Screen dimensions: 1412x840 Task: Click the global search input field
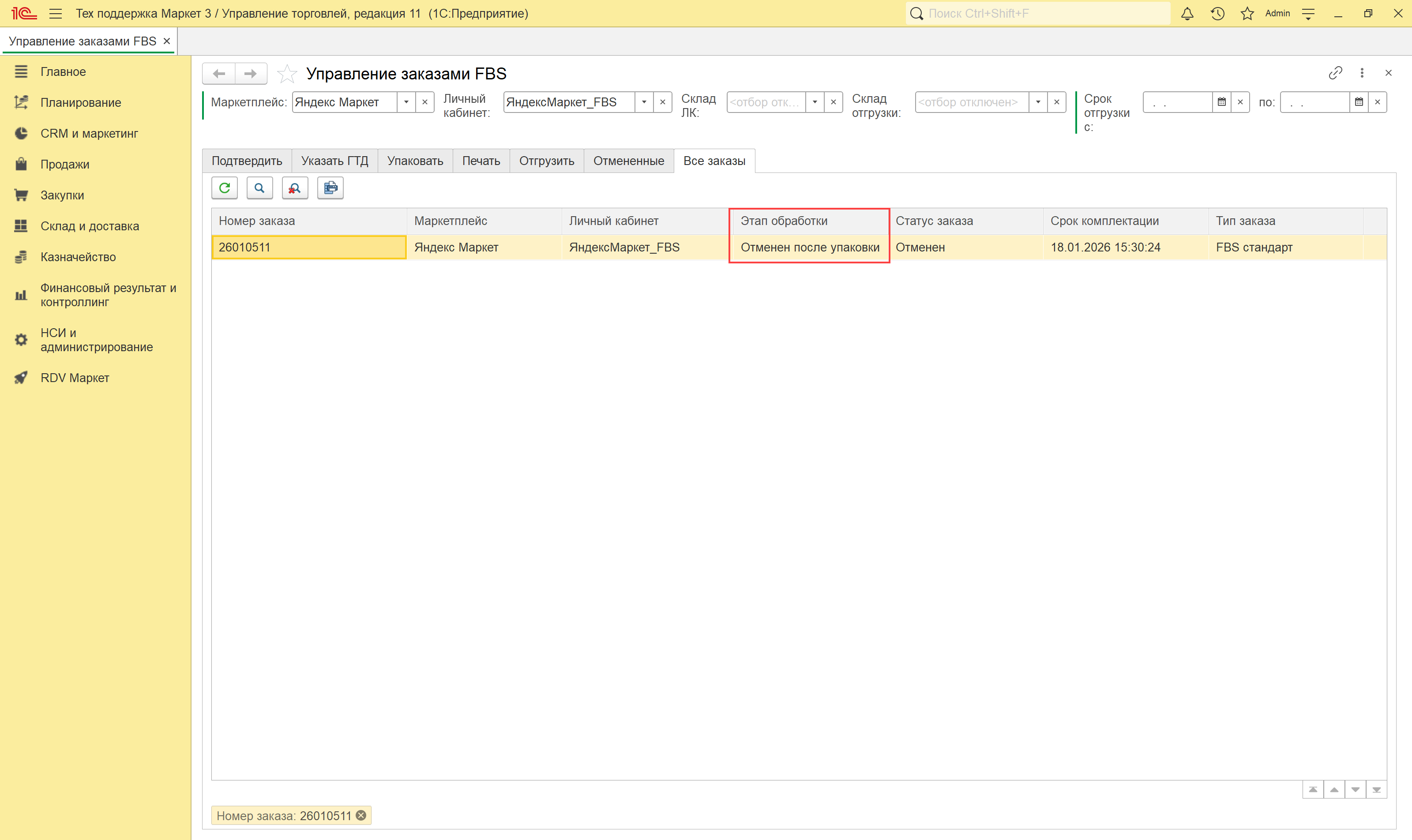(x=1042, y=14)
